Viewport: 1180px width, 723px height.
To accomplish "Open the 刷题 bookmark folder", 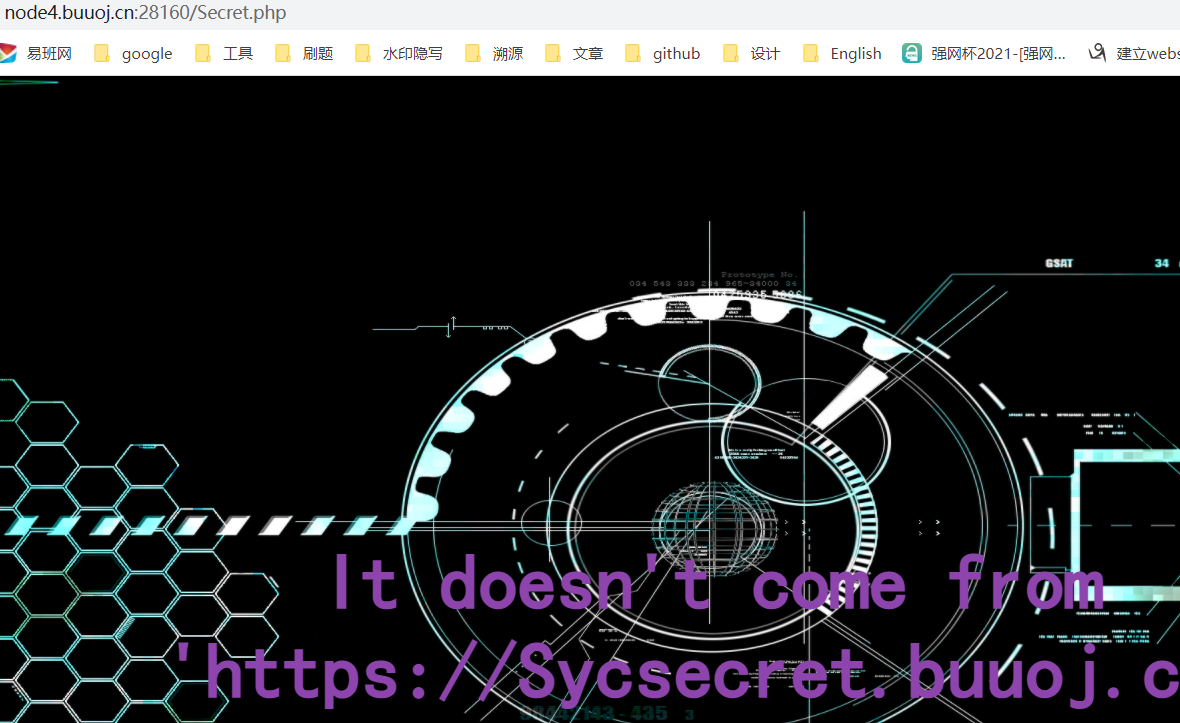I will [x=305, y=54].
